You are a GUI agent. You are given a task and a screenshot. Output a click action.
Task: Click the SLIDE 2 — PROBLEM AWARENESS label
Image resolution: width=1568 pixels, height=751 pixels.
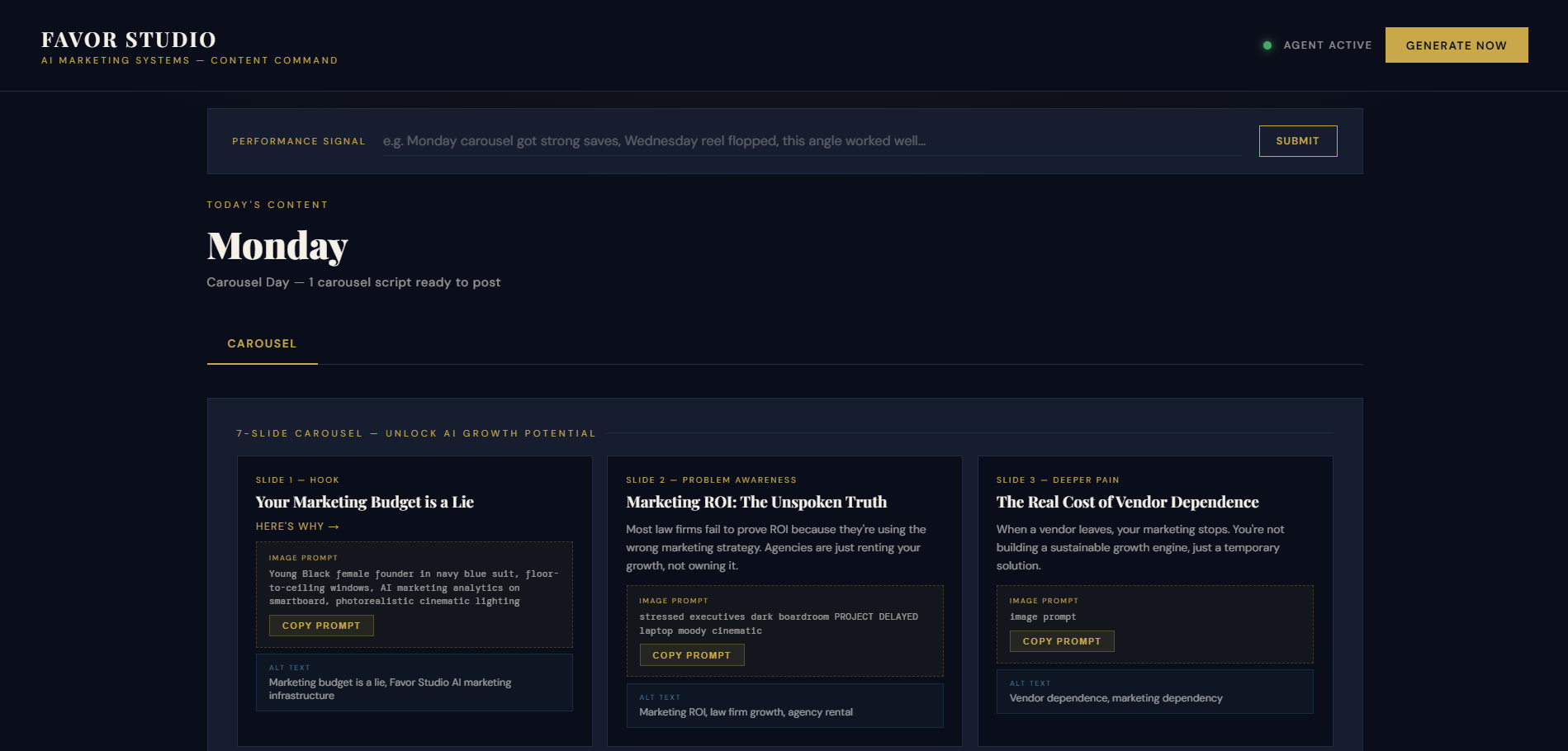[710, 479]
